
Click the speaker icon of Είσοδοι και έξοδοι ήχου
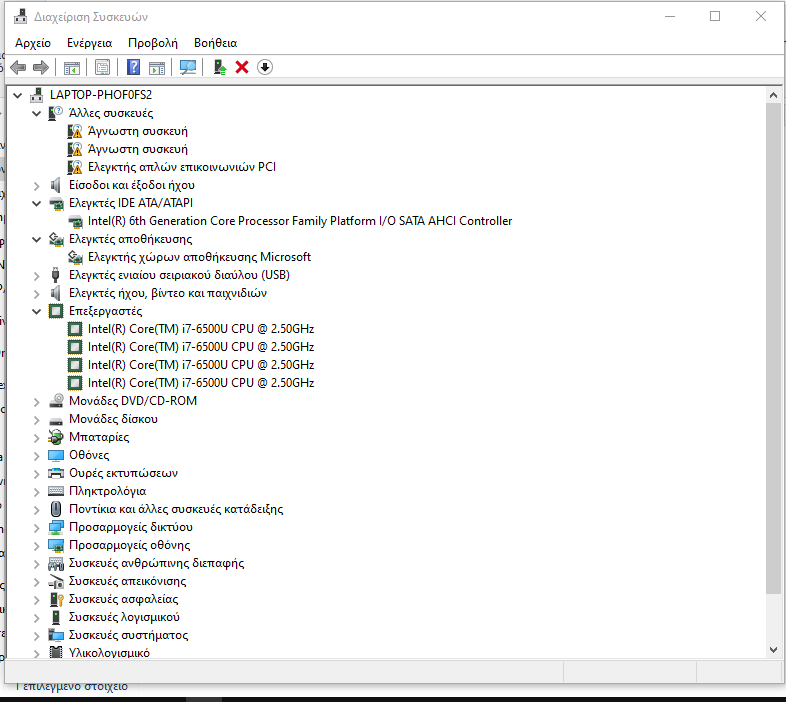56,185
